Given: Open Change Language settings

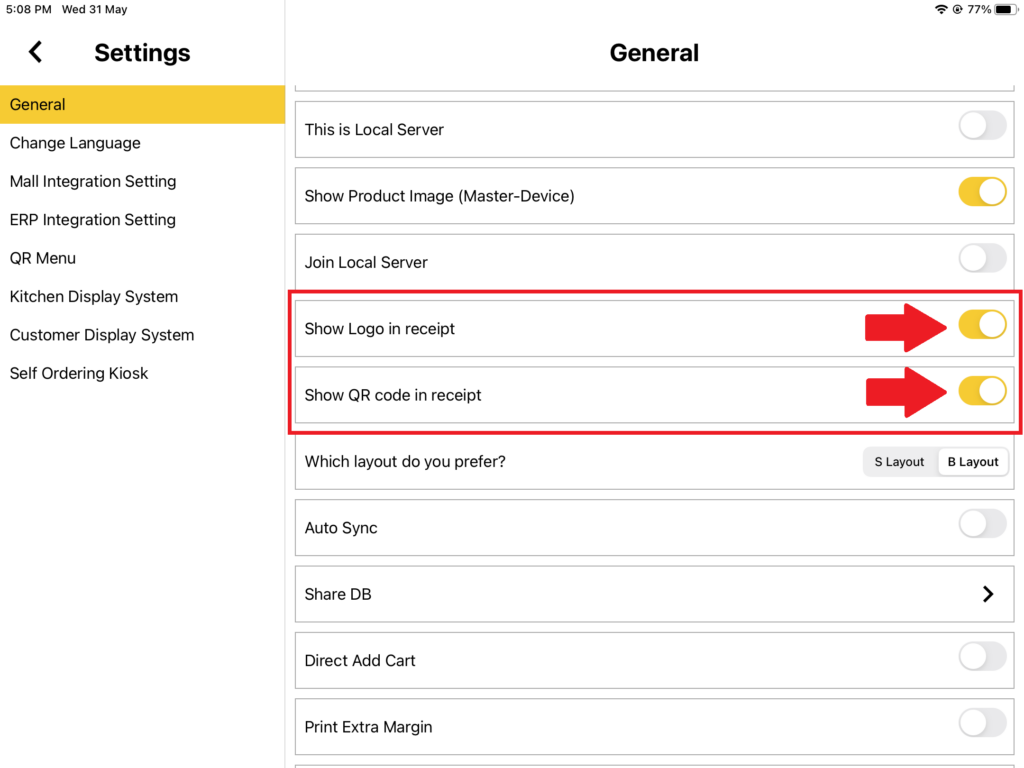Looking at the screenshot, I should (75, 143).
